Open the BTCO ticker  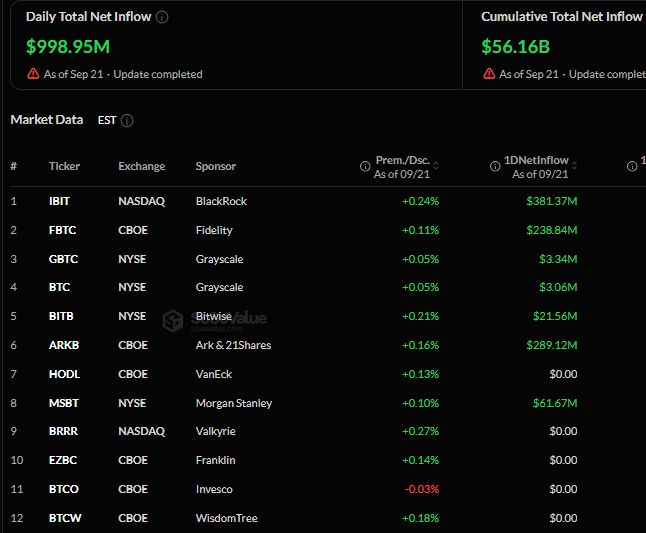coord(64,489)
